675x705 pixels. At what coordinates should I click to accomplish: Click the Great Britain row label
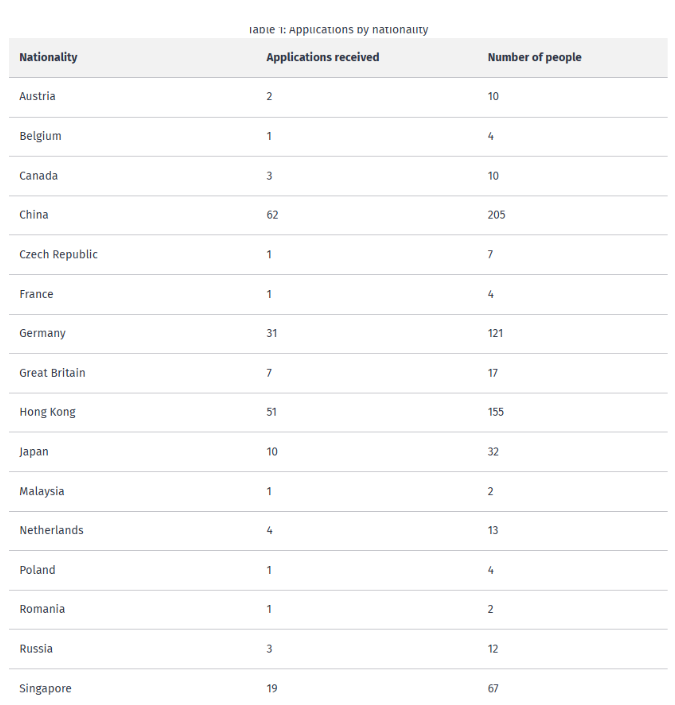click(52, 373)
